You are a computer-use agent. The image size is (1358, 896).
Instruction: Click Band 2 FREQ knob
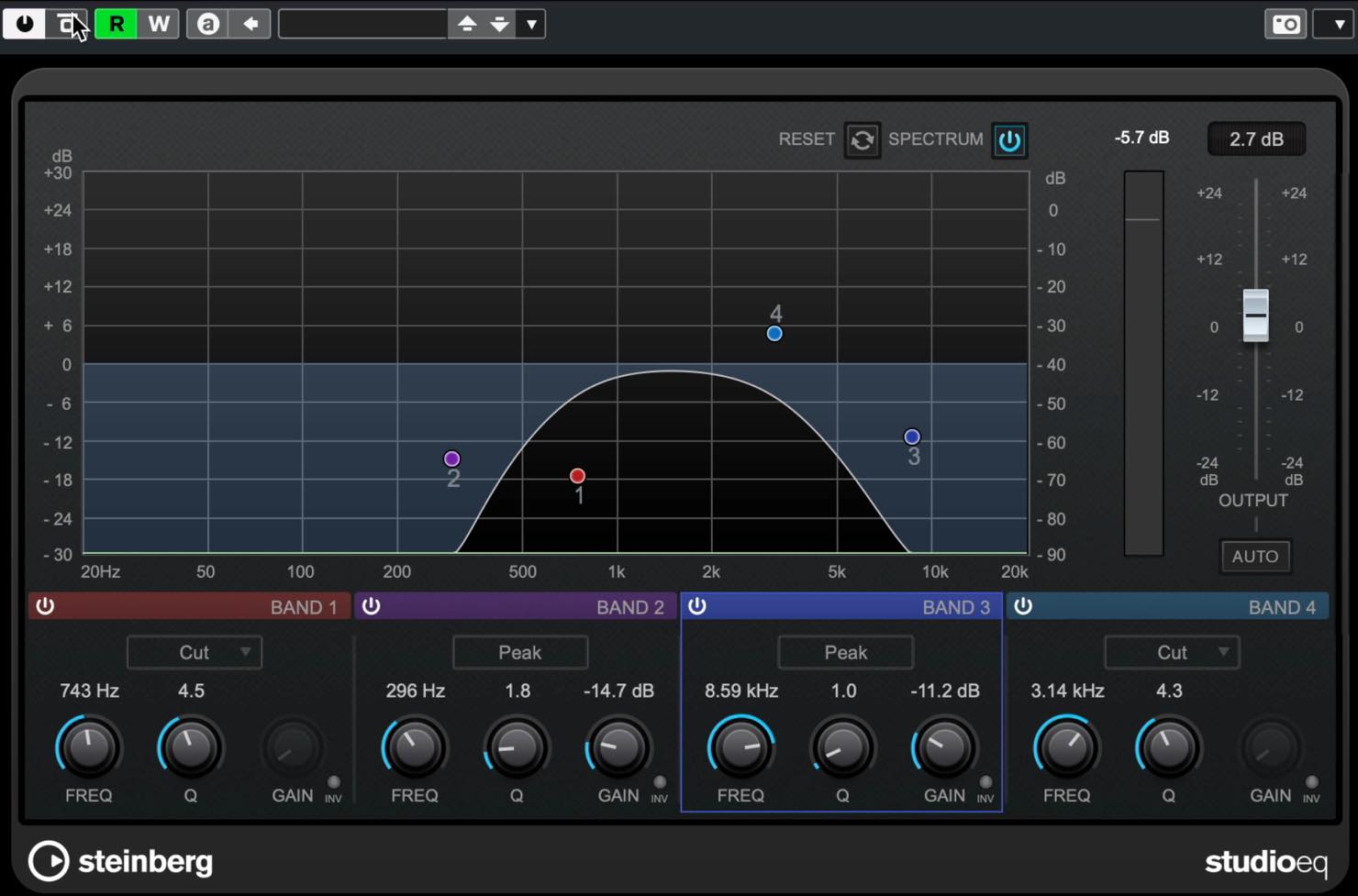tap(415, 747)
